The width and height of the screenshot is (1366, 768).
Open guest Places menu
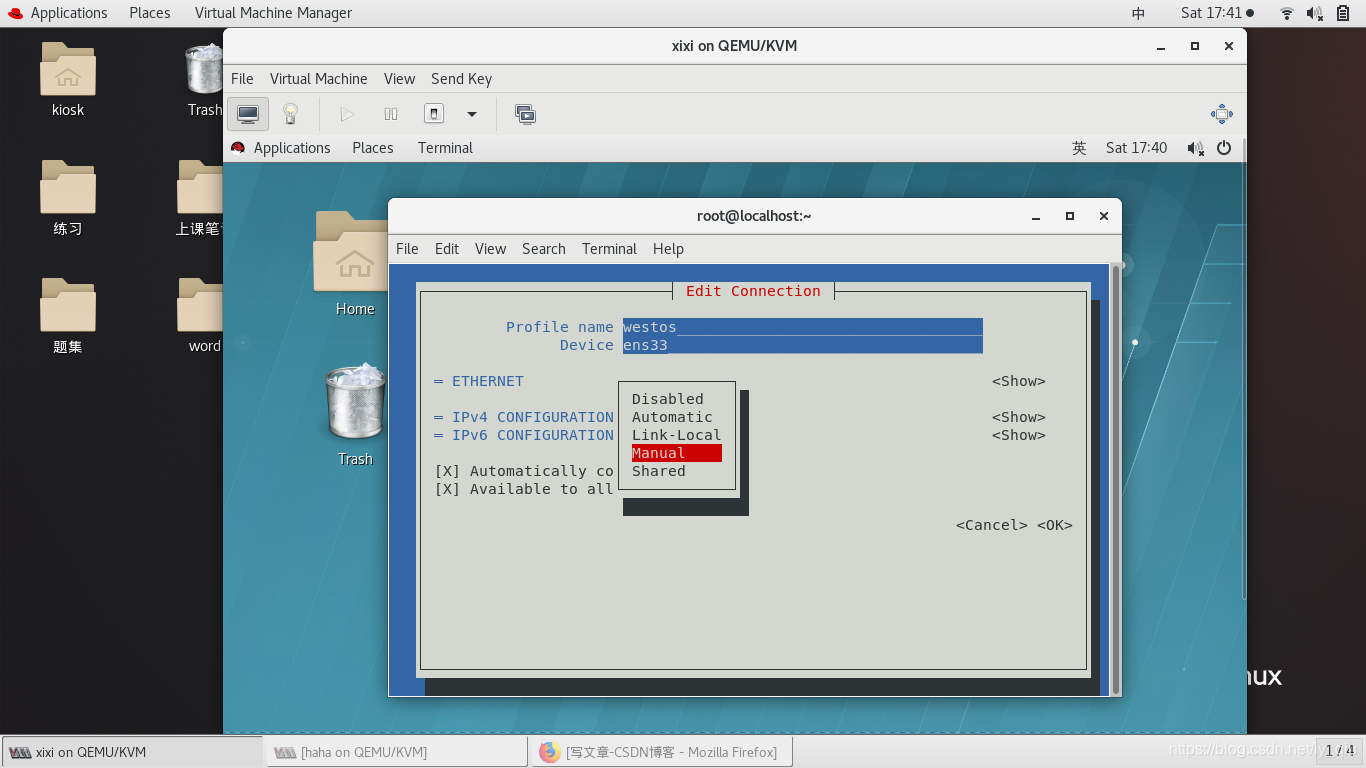coord(372,148)
